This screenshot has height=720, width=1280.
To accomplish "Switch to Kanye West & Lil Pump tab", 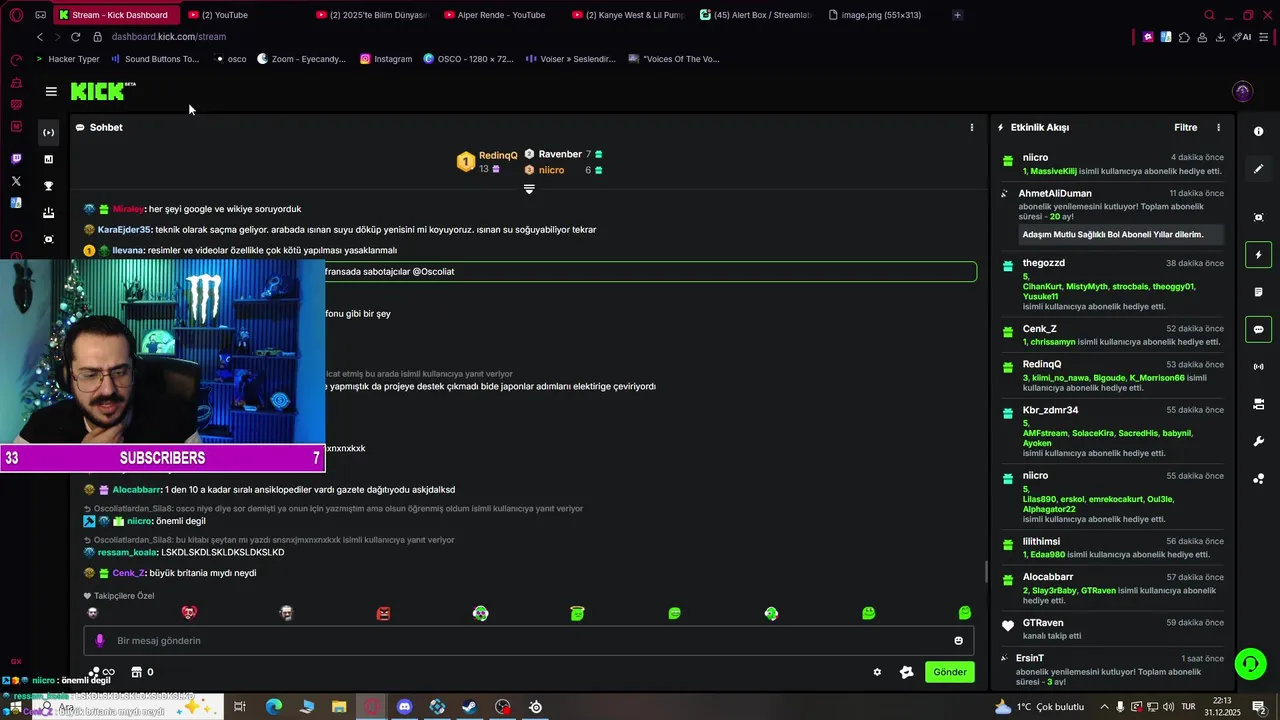I will (629, 15).
